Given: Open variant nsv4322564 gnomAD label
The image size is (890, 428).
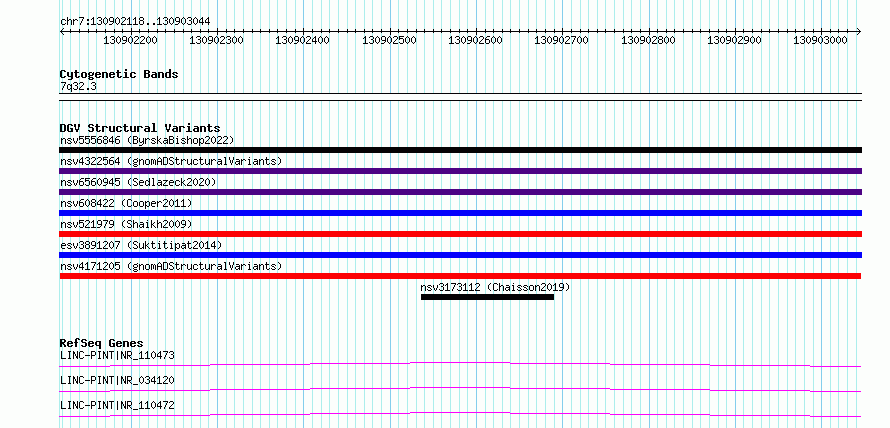Looking at the screenshot, I should [171, 161].
